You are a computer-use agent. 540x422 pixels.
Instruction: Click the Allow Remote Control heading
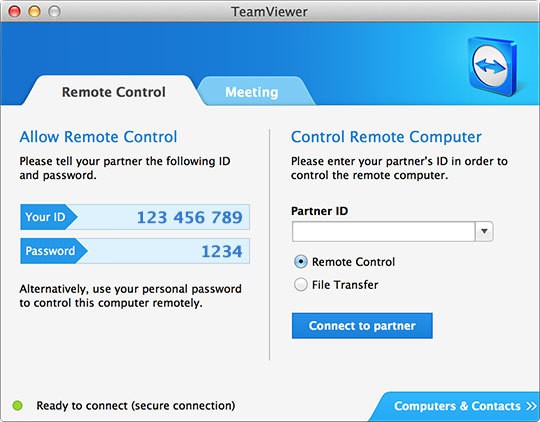click(98, 137)
